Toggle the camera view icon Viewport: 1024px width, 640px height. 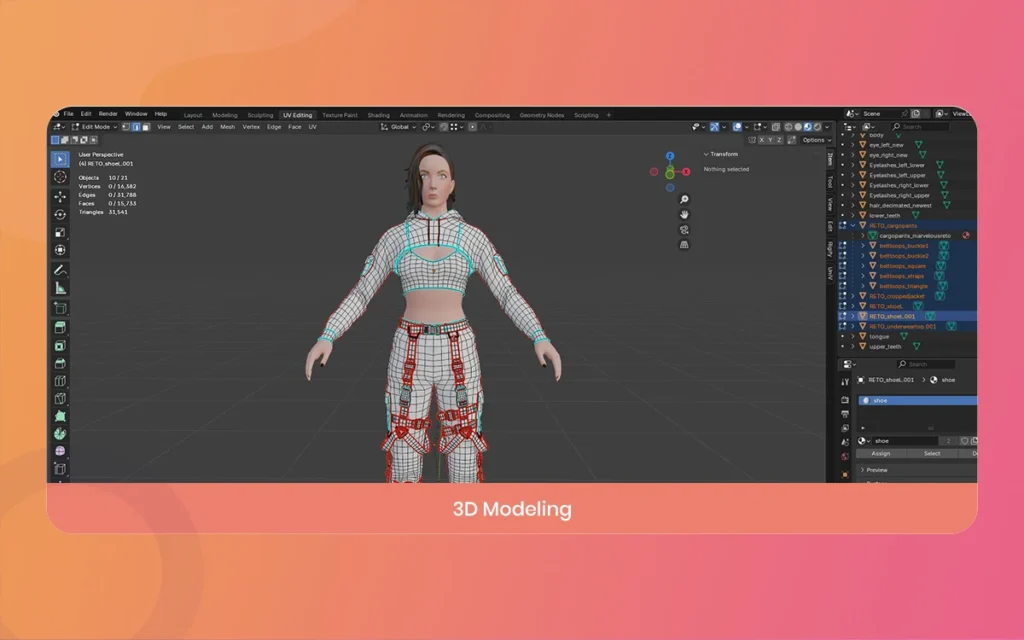[684, 229]
